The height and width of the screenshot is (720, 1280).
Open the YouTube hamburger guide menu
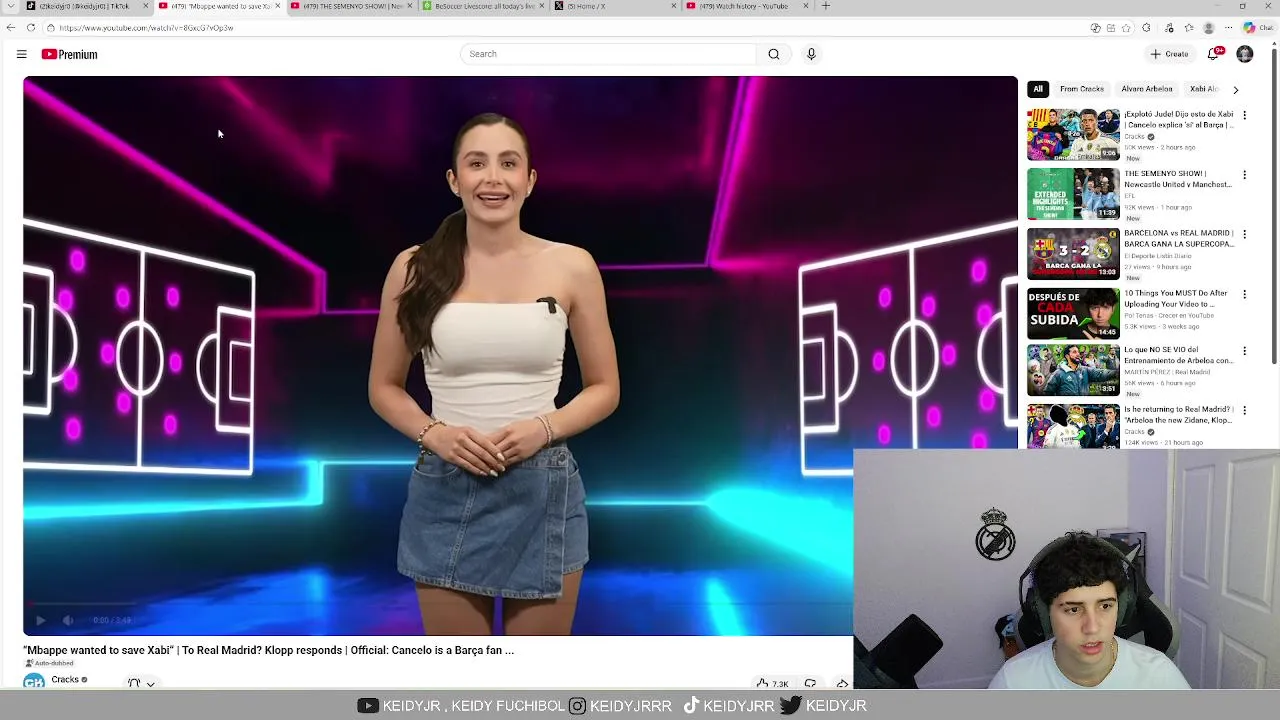coord(21,54)
